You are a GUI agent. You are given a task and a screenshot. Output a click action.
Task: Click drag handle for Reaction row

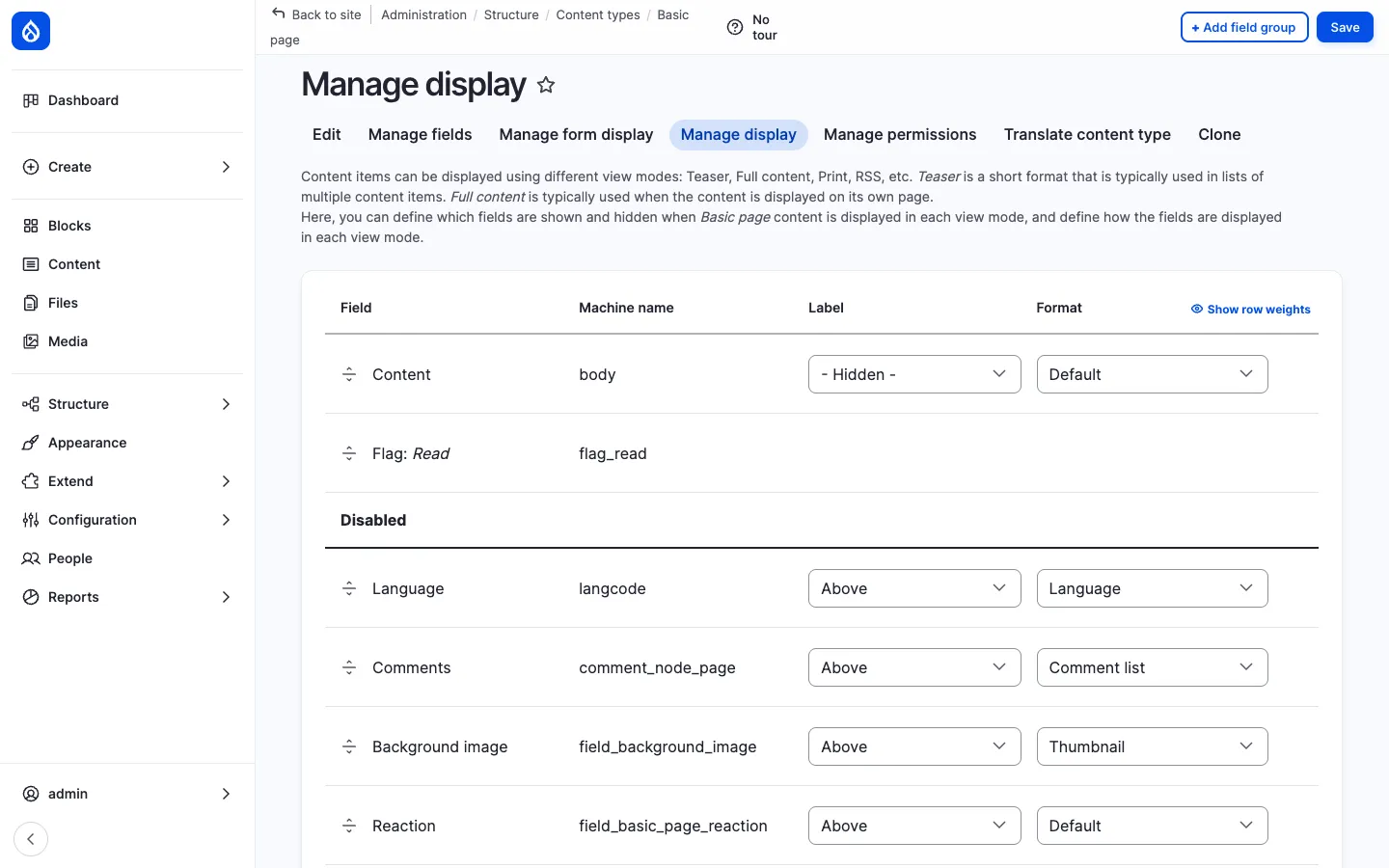click(349, 826)
